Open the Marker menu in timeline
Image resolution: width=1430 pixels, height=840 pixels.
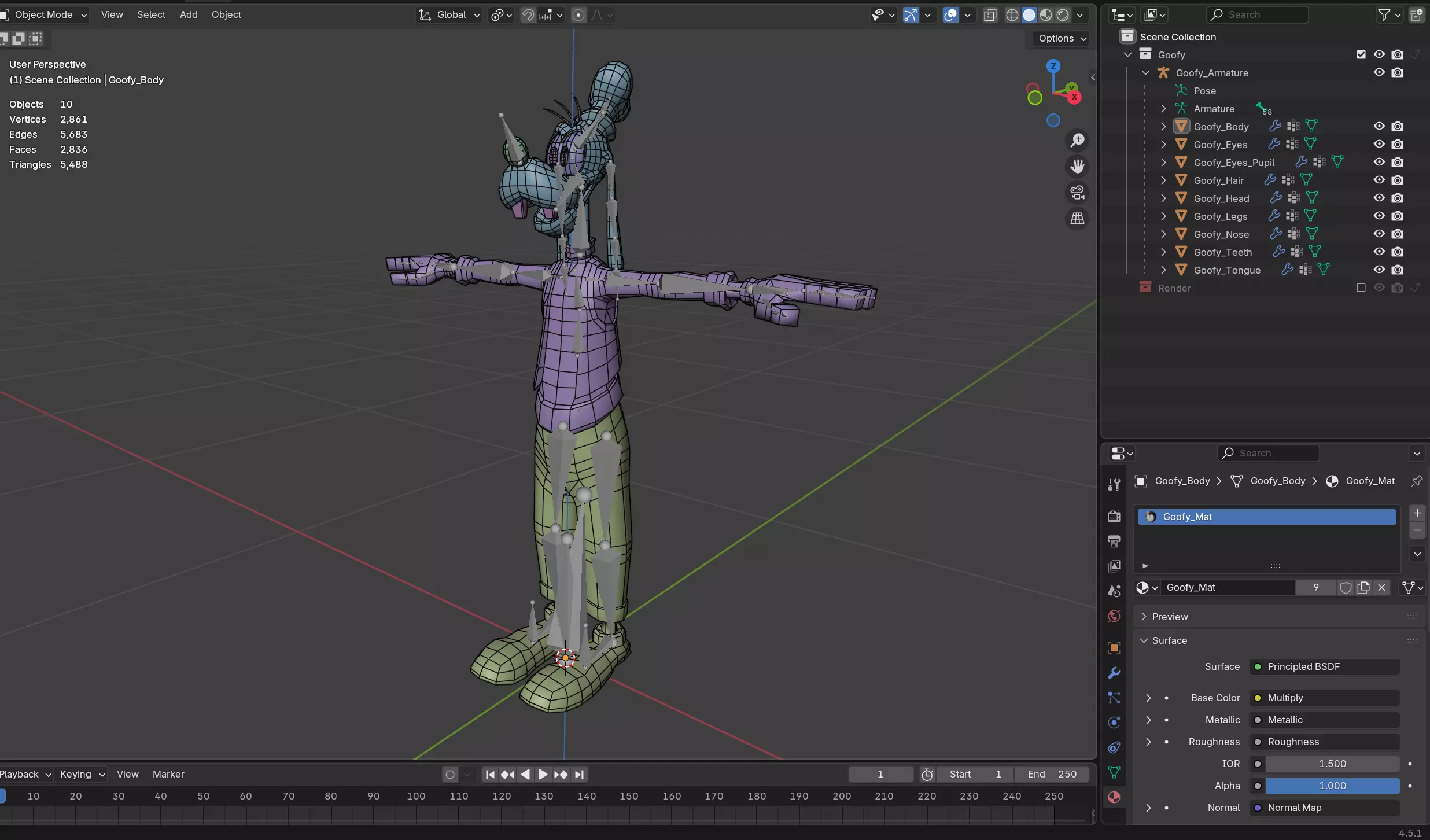(168, 774)
